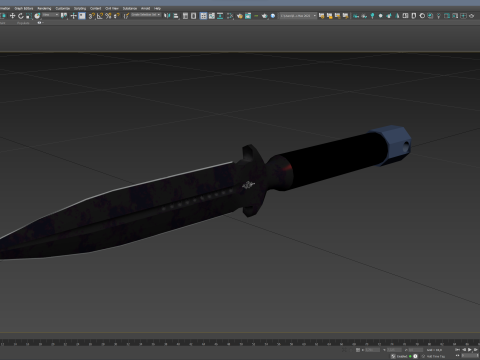Open the Rendering menu

tap(44, 8)
